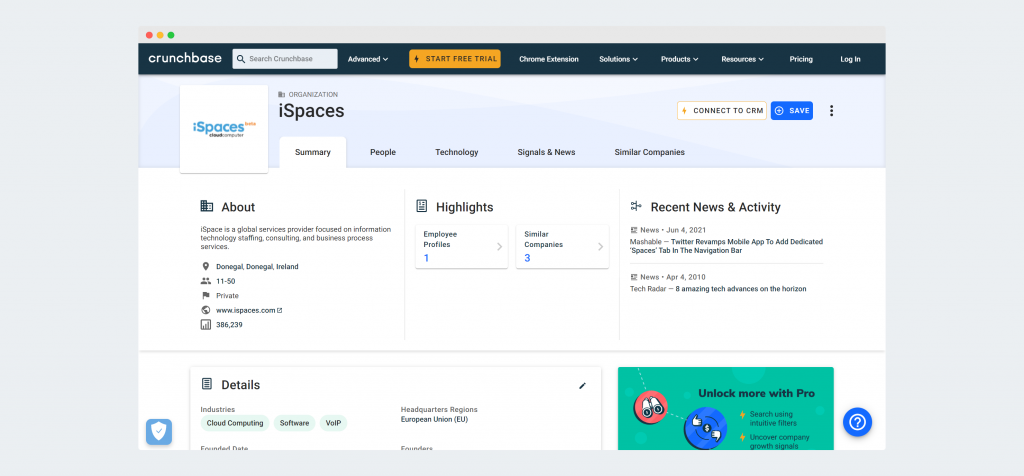Click the 386,239 rank value
This screenshot has height=476, width=1024.
(x=229, y=325)
